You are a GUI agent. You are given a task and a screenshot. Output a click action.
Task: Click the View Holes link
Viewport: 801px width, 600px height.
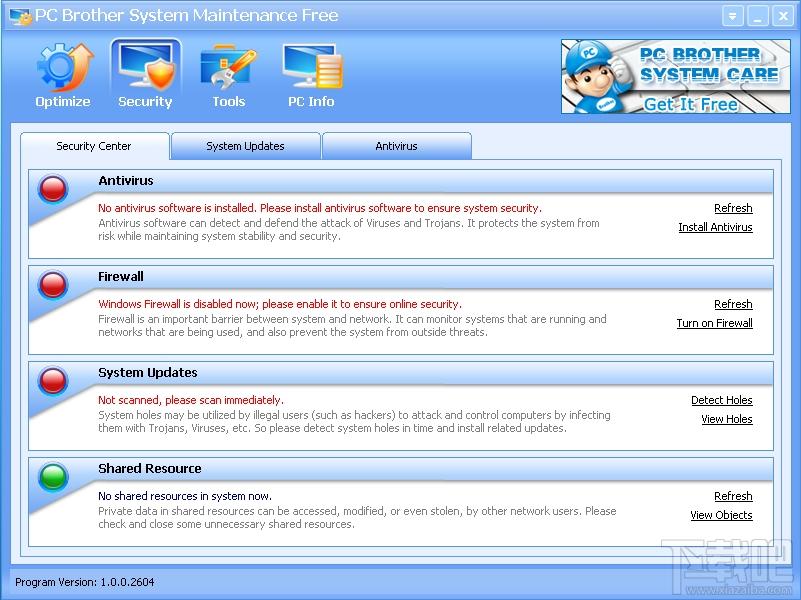[727, 419]
